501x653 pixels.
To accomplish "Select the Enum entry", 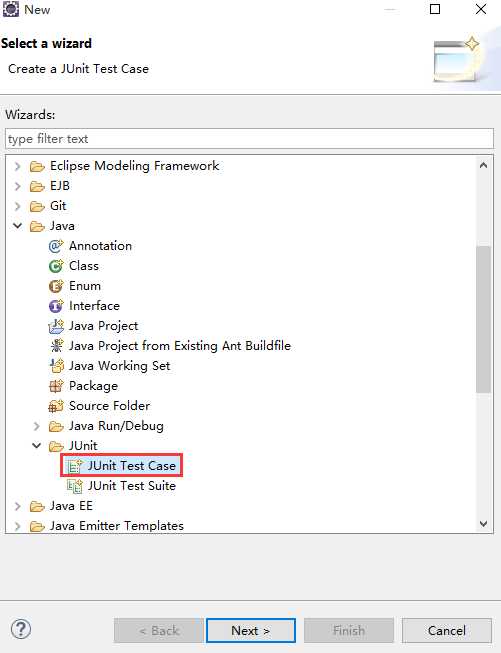I will 85,286.
